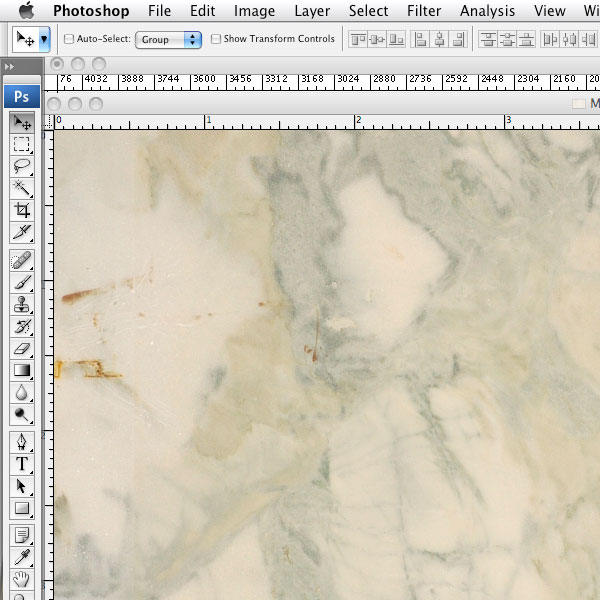Choose the Type tool
This screenshot has height=600, width=600.
pos(21,464)
